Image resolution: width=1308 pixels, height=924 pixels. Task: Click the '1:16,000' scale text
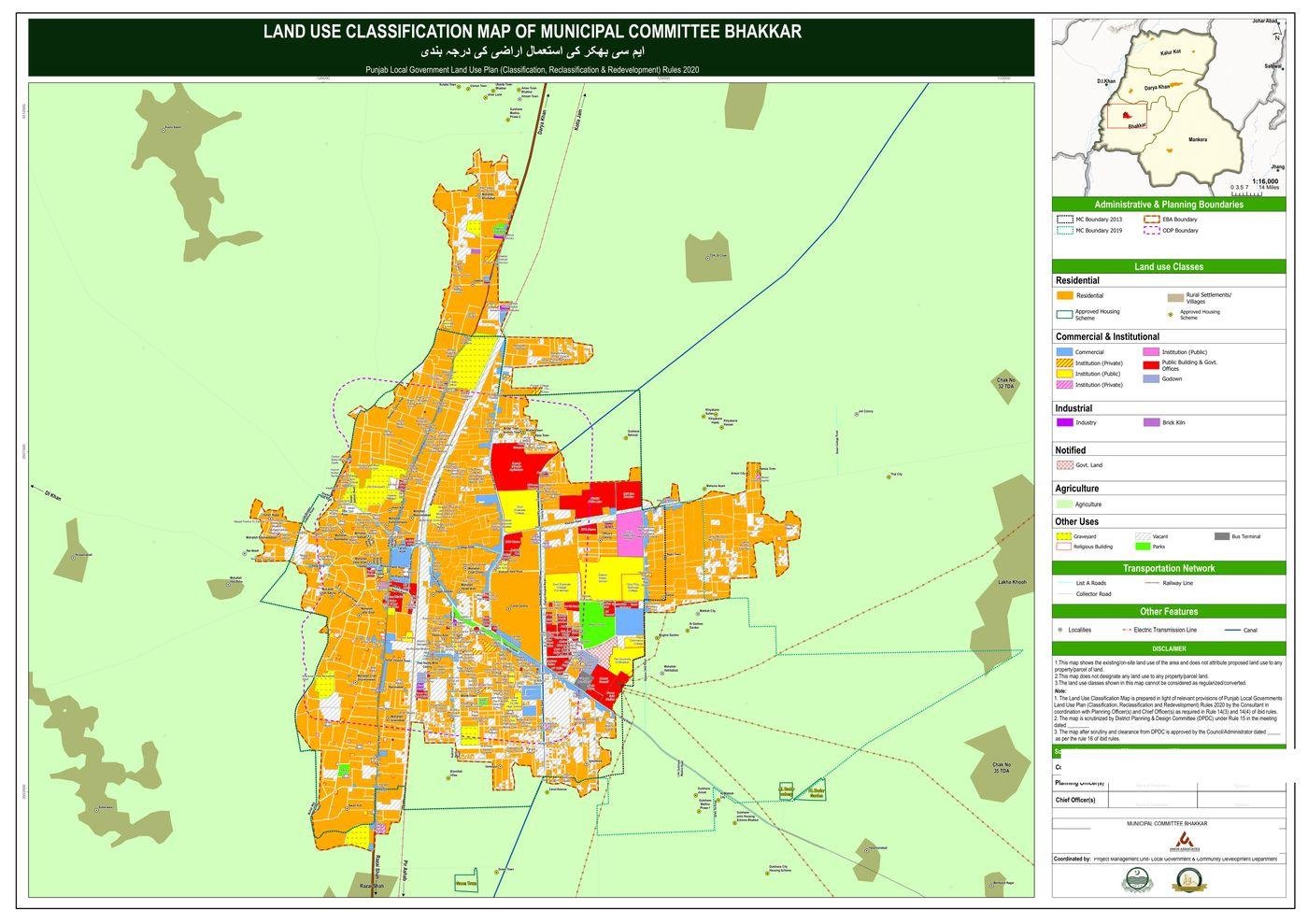tap(1265, 181)
